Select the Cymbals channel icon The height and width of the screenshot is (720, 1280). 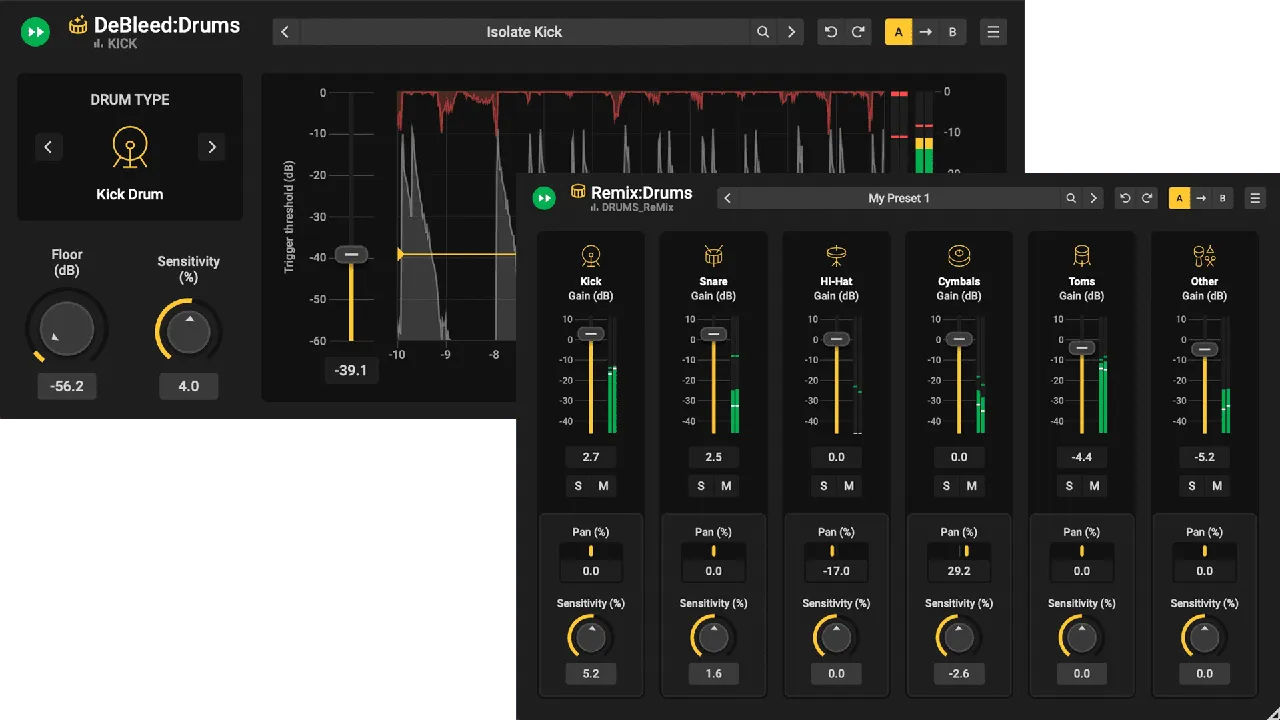point(958,255)
